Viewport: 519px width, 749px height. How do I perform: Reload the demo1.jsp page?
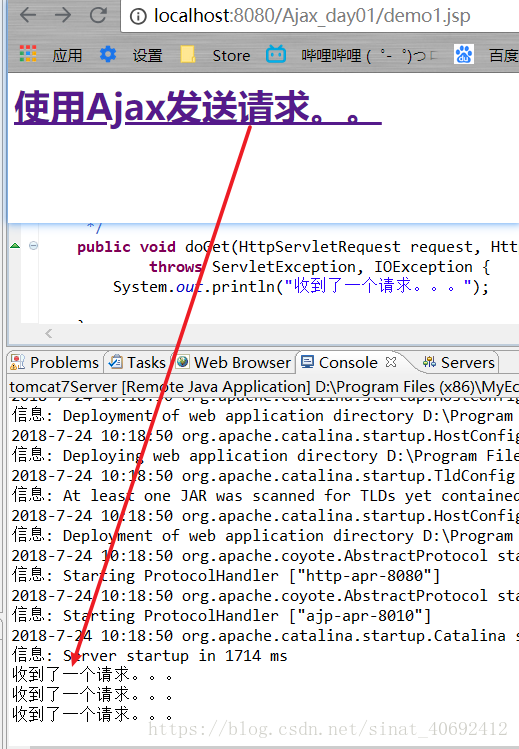(x=98, y=15)
